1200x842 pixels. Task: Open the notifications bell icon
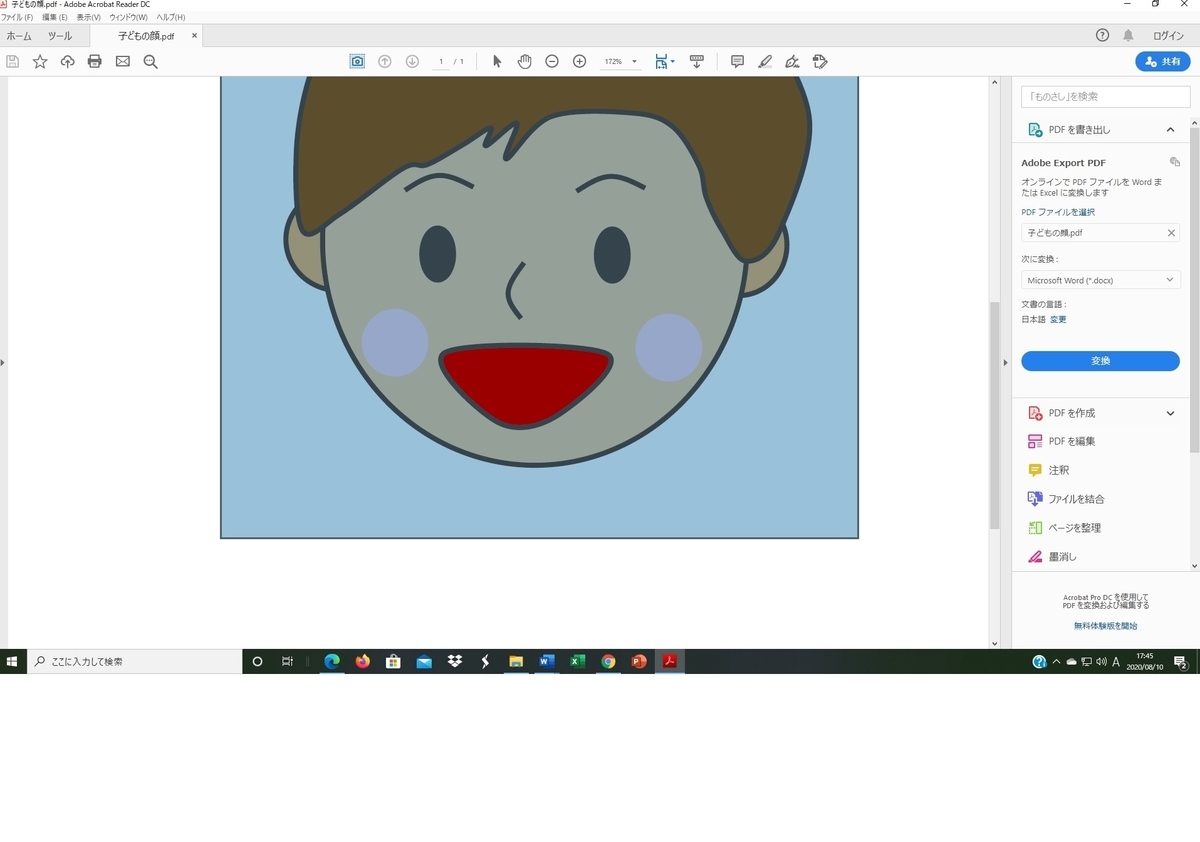[x=1128, y=35]
